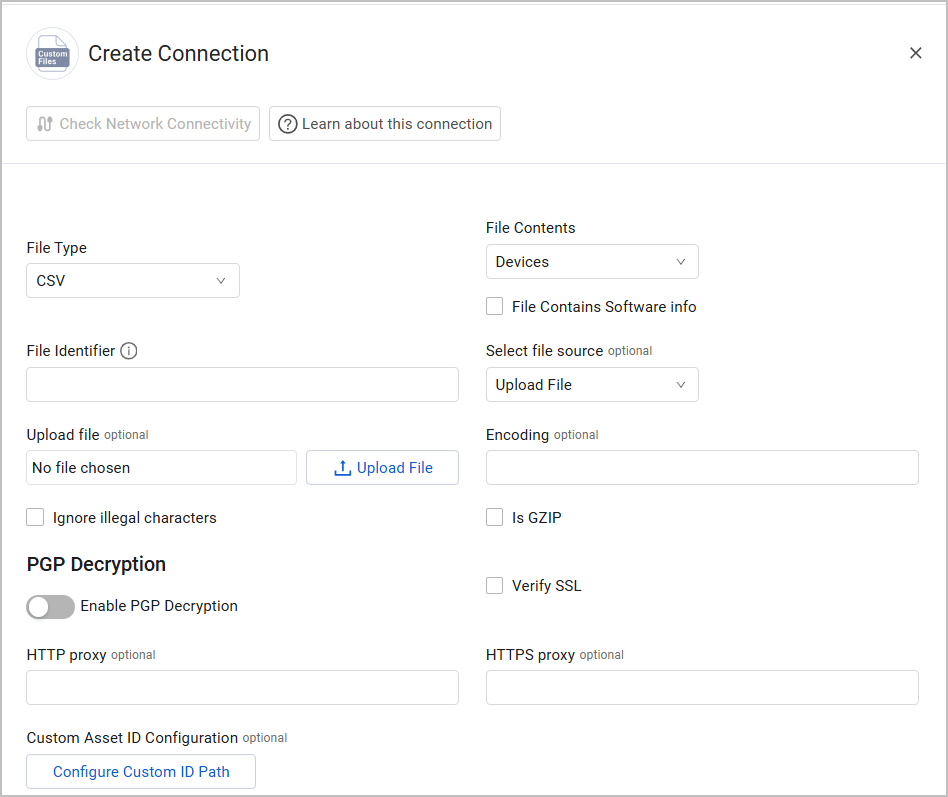Click inside the File Identifier field
The image size is (948, 797).
coord(242,385)
